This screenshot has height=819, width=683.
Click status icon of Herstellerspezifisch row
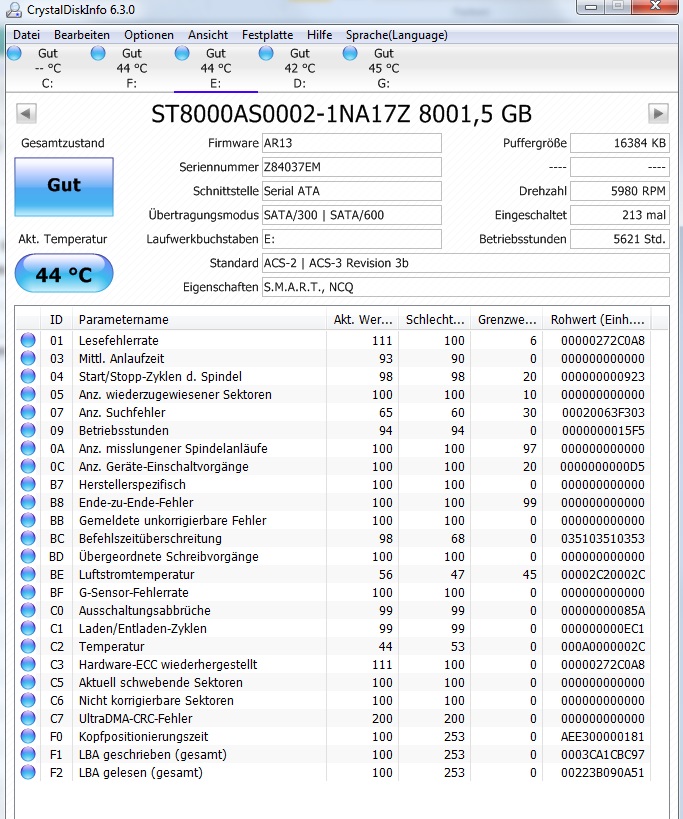(28, 484)
